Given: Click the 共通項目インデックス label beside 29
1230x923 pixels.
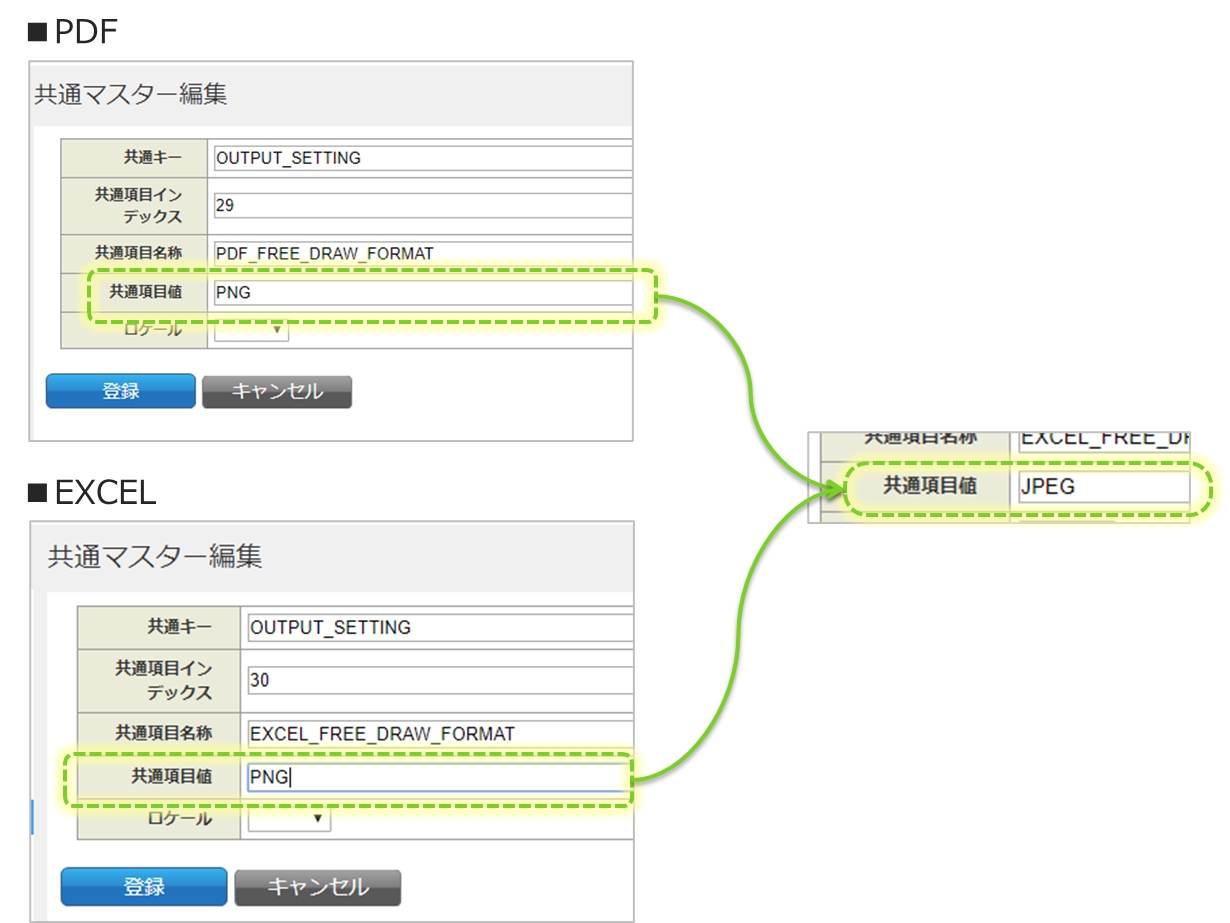Looking at the screenshot, I should pyautogui.click(x=138, y=204).
